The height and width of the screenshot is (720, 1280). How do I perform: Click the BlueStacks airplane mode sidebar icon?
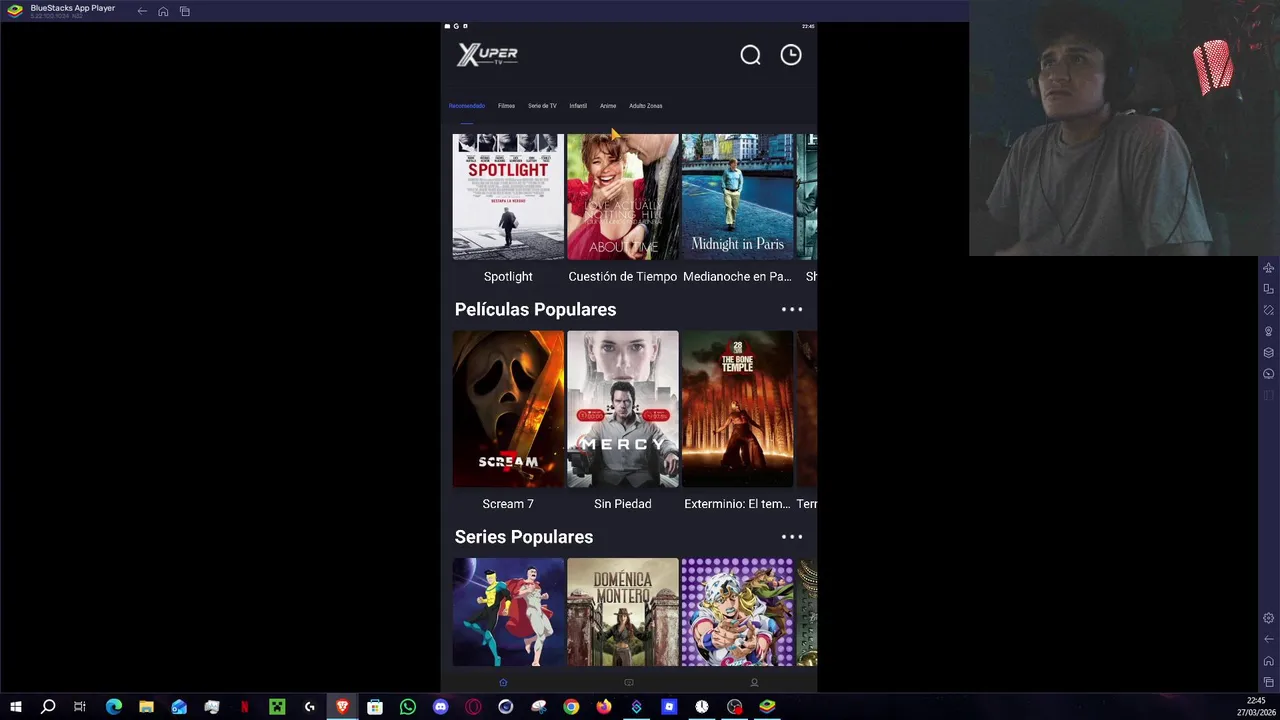coord(1269,268)
